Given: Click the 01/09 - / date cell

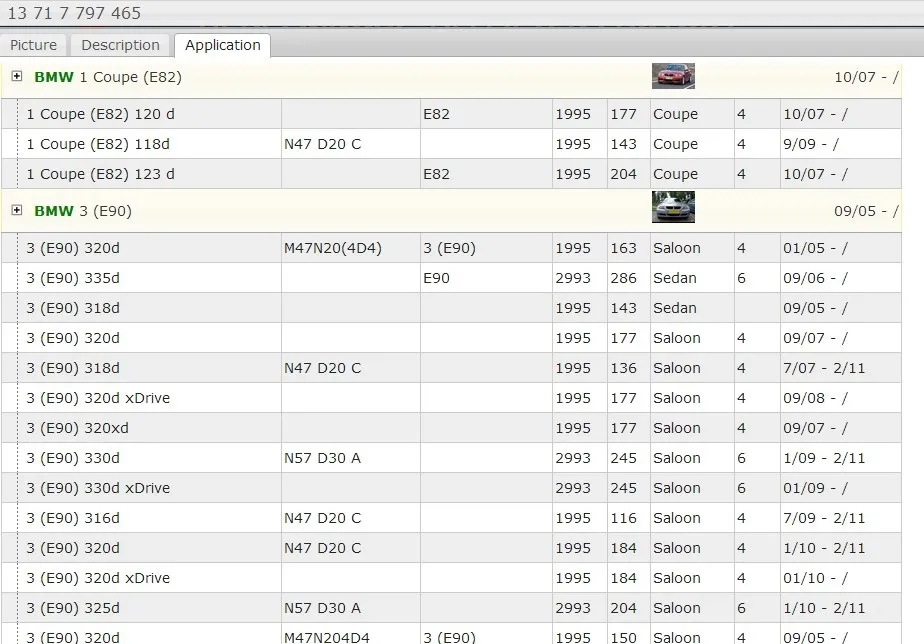Looking at the screenshot, I should (816, 488).
